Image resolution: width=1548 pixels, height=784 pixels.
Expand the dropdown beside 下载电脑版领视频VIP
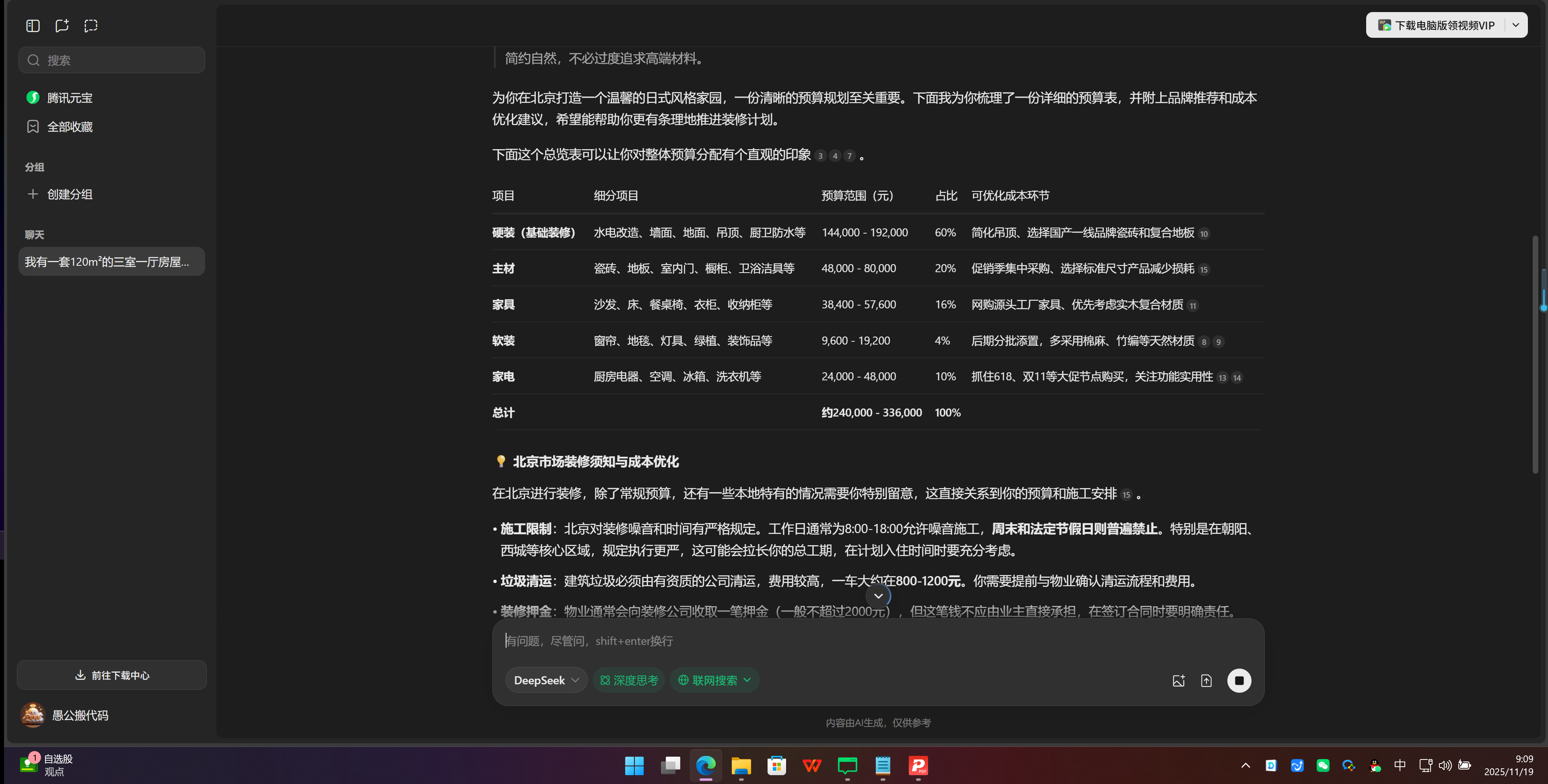[1516, 25]
